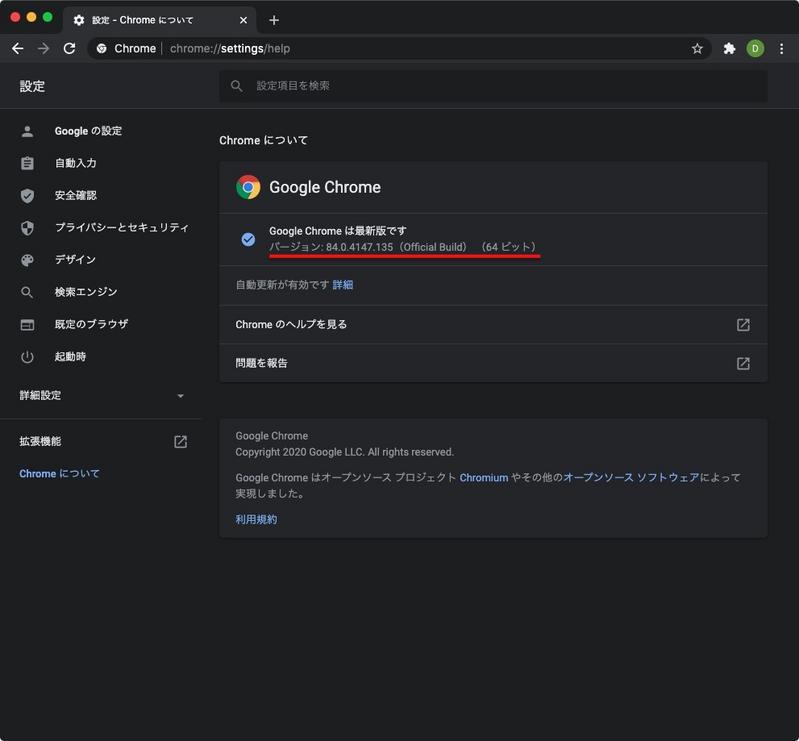
Task: Click the Chrome について page heading
Action: coord(263,140)
